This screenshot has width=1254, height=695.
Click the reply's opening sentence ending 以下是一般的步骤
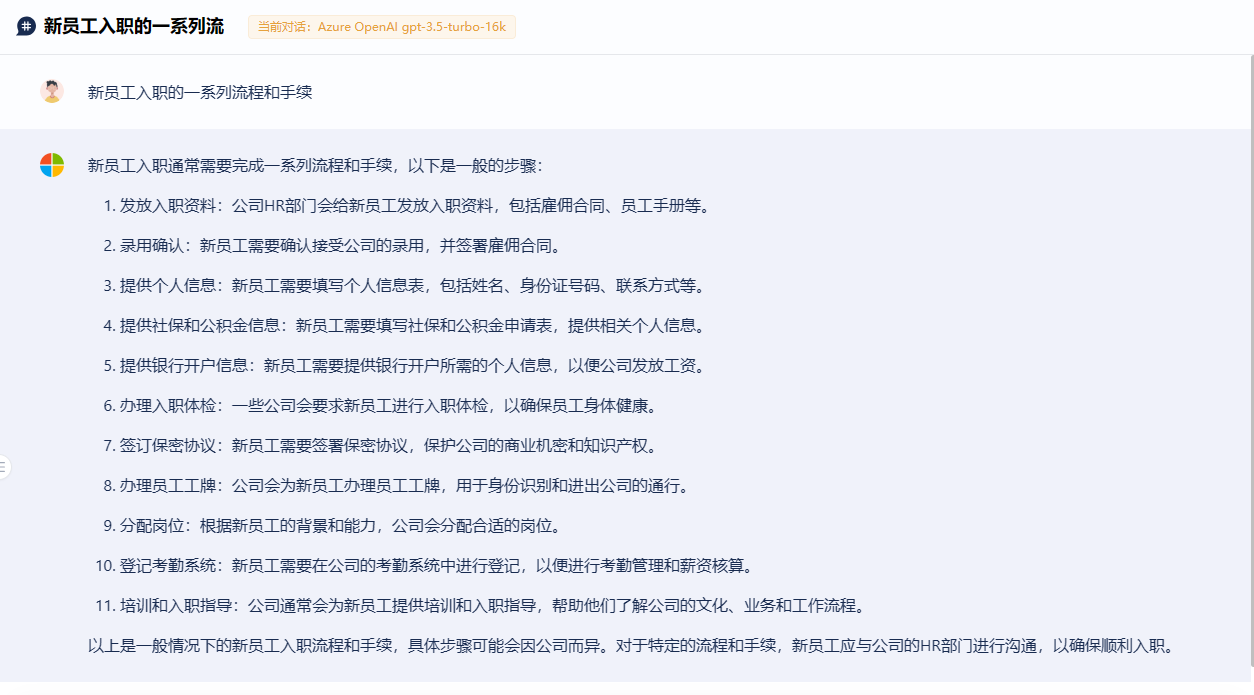tap(315, 166)
